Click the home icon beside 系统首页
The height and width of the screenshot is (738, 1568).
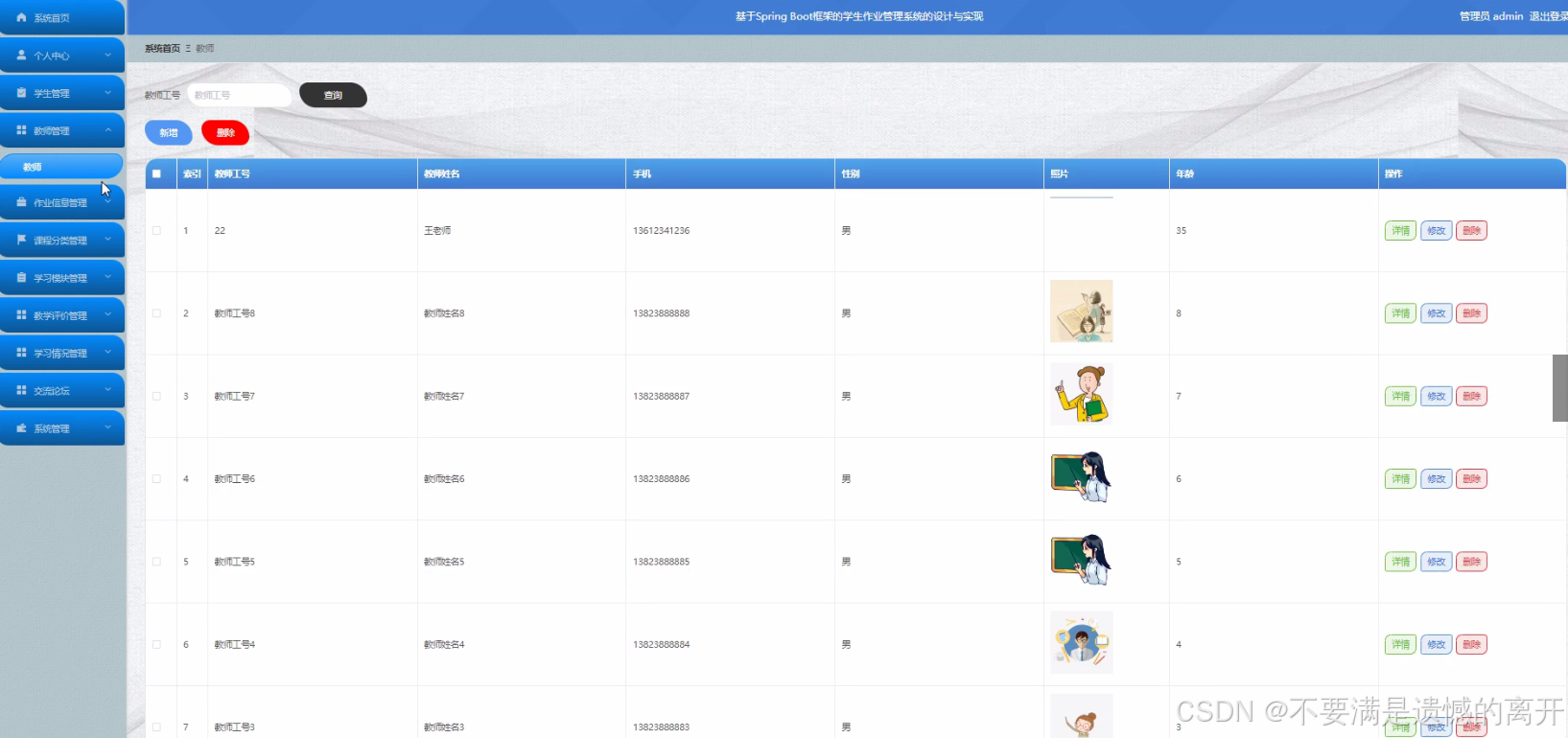[21, 17]
